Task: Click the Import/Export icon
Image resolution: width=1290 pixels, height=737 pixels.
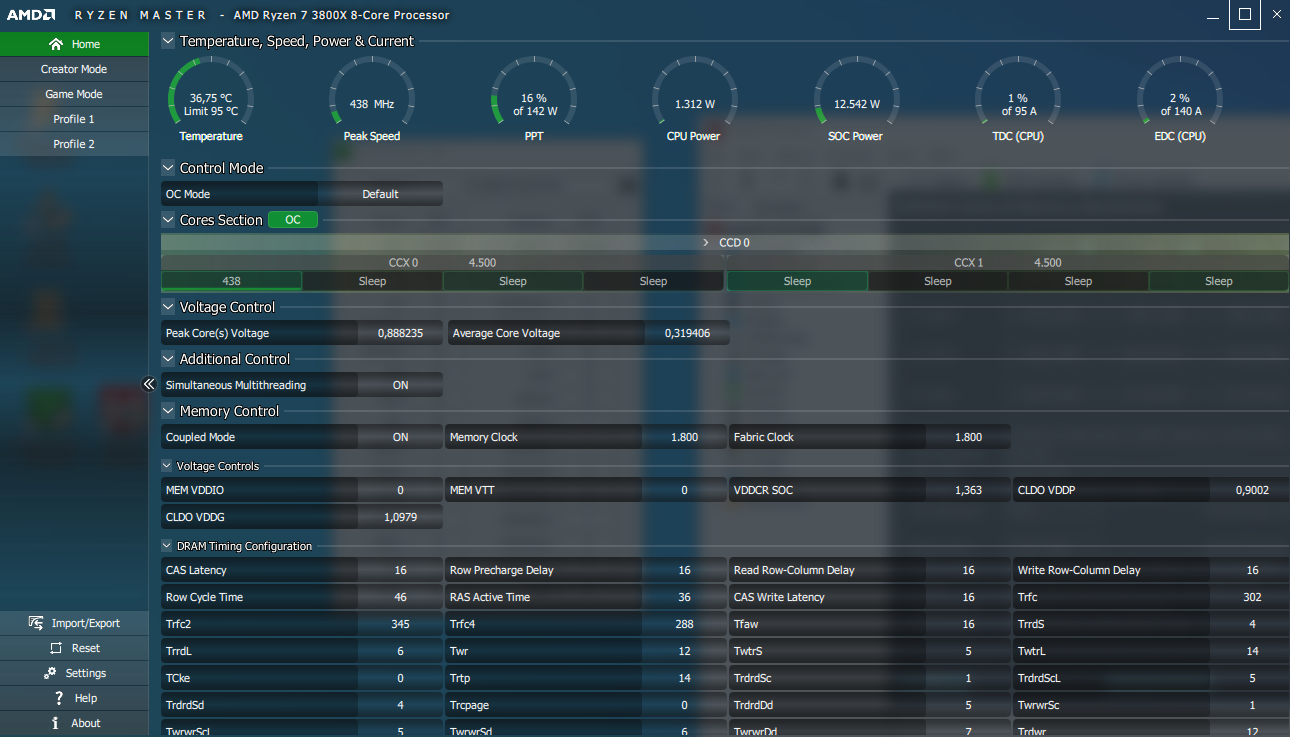Action: tap(36, 623)
